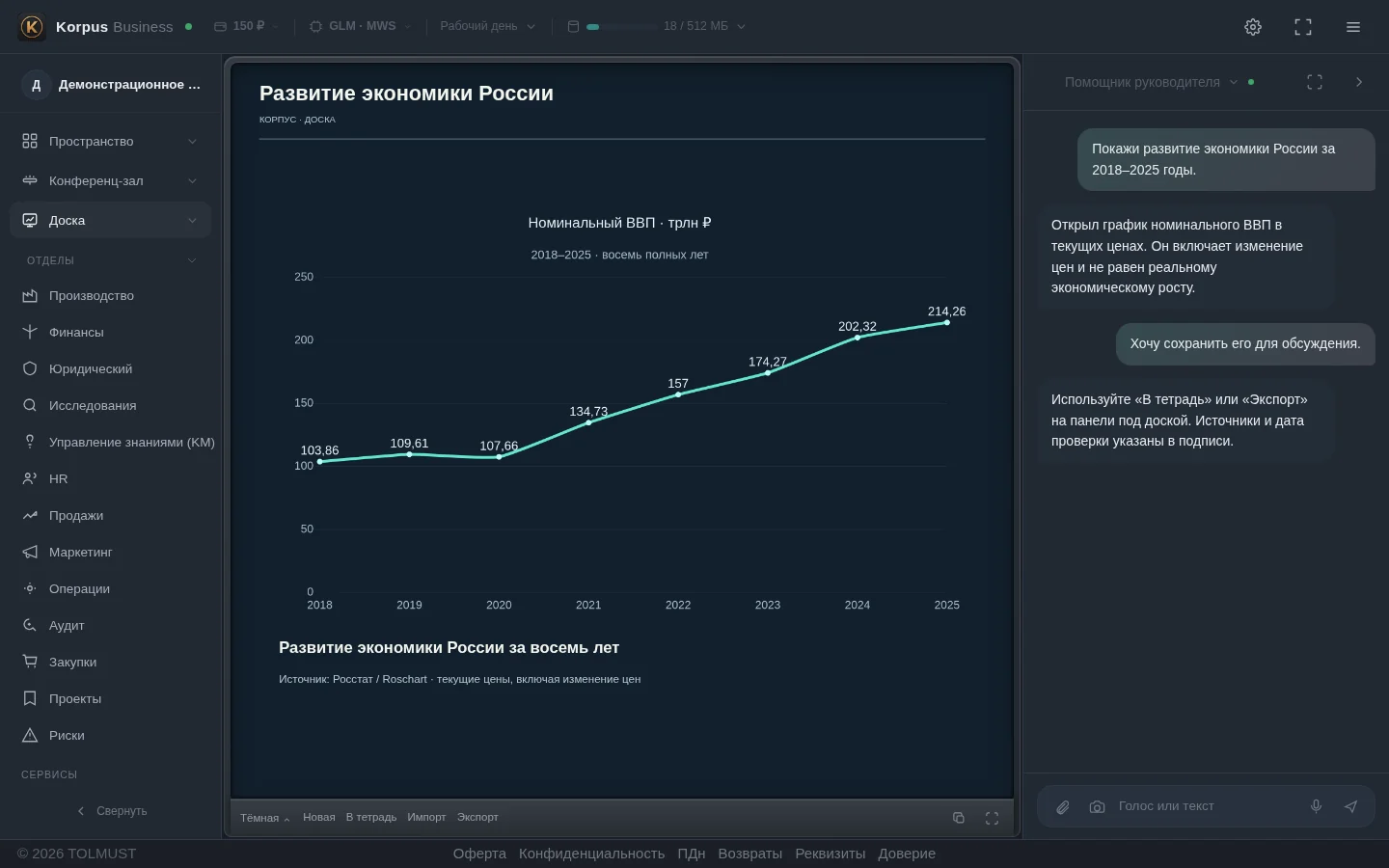Click the Экспорт button
1389x868 pixels.
click(x=477, y=818)
